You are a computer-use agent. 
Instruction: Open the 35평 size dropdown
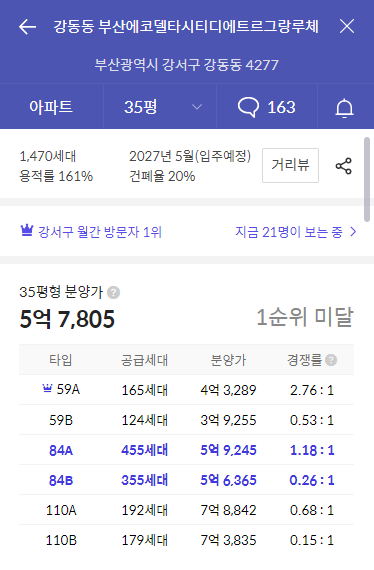[160, 107]
